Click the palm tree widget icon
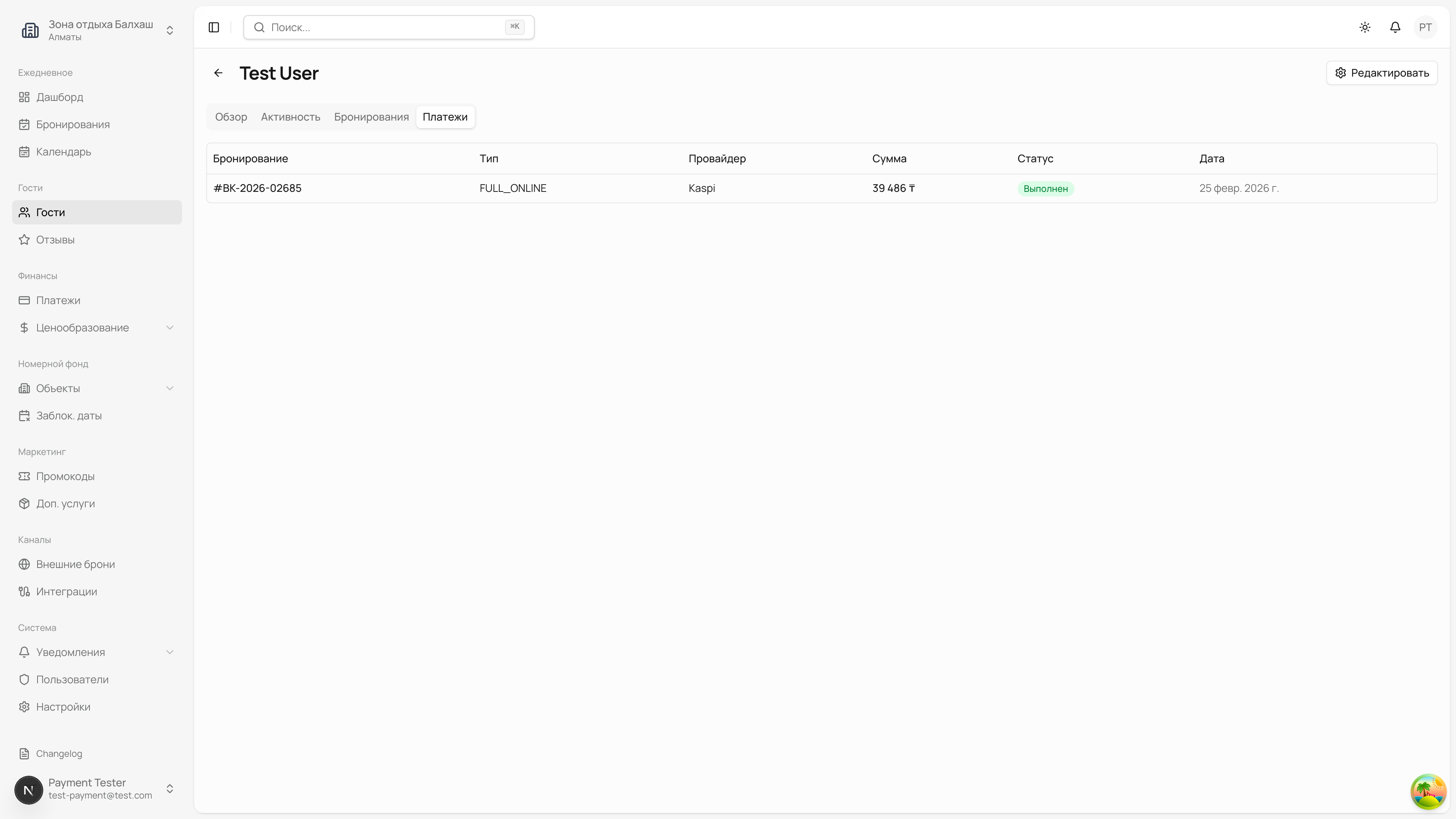The width and height of the screenshot is (1456, 819). click(1428, 791)
